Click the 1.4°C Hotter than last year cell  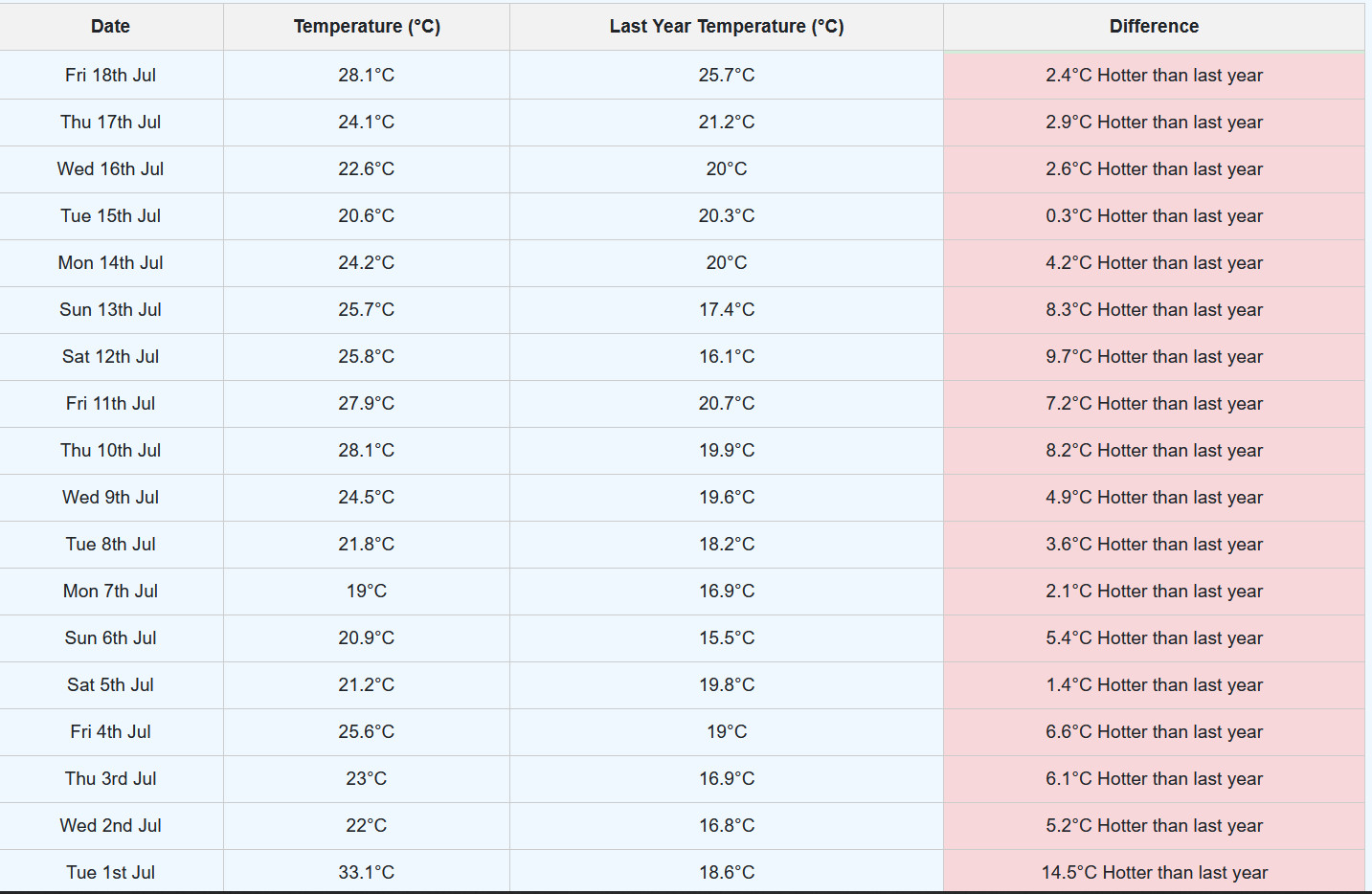point(1154,684)
